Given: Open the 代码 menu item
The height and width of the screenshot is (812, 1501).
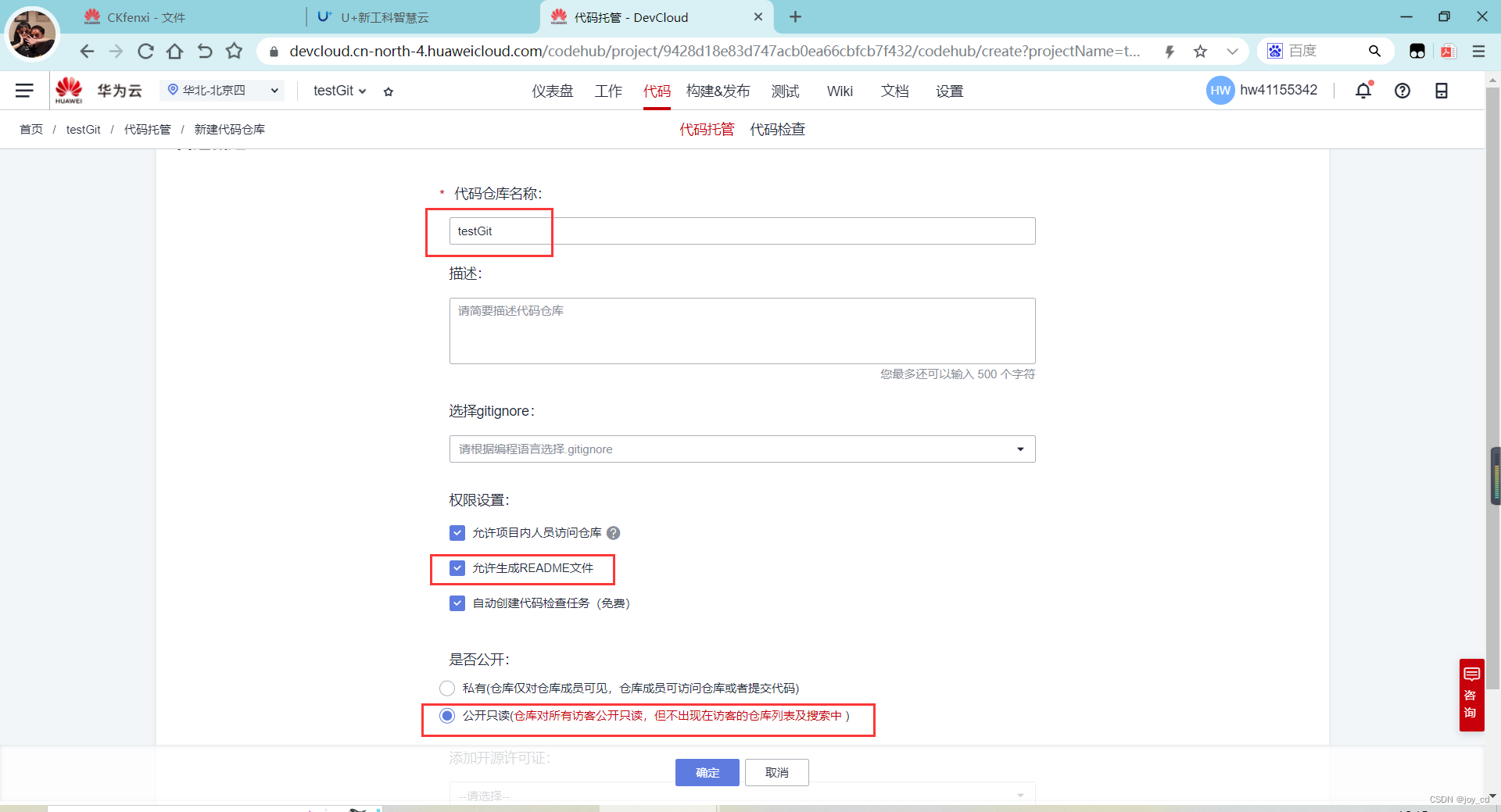Looking at the screenshot, I should tap(657, 91).
